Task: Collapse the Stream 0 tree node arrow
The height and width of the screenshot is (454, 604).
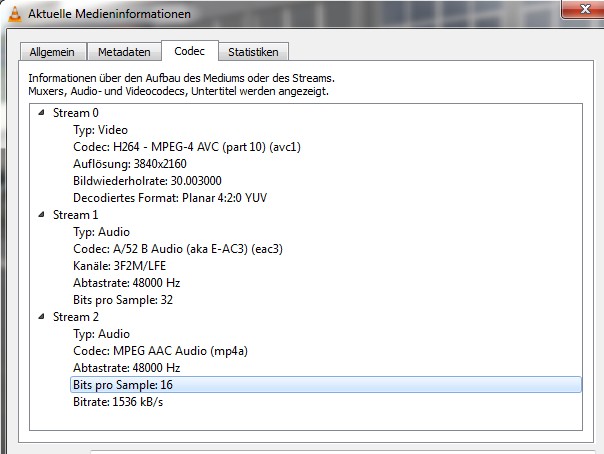Action: [x=41, y=112]
